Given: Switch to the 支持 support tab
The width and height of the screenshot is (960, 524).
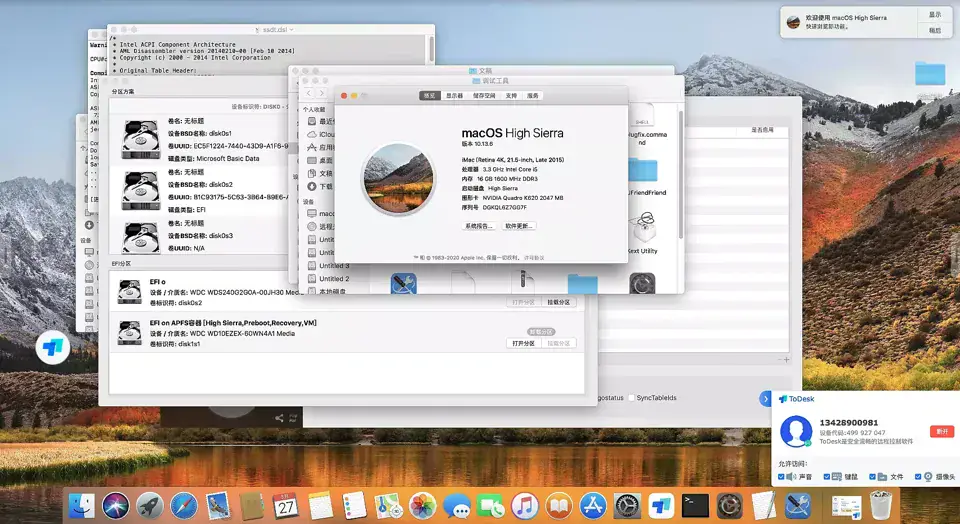Looking at the screenshot, I should click(511, 95).
